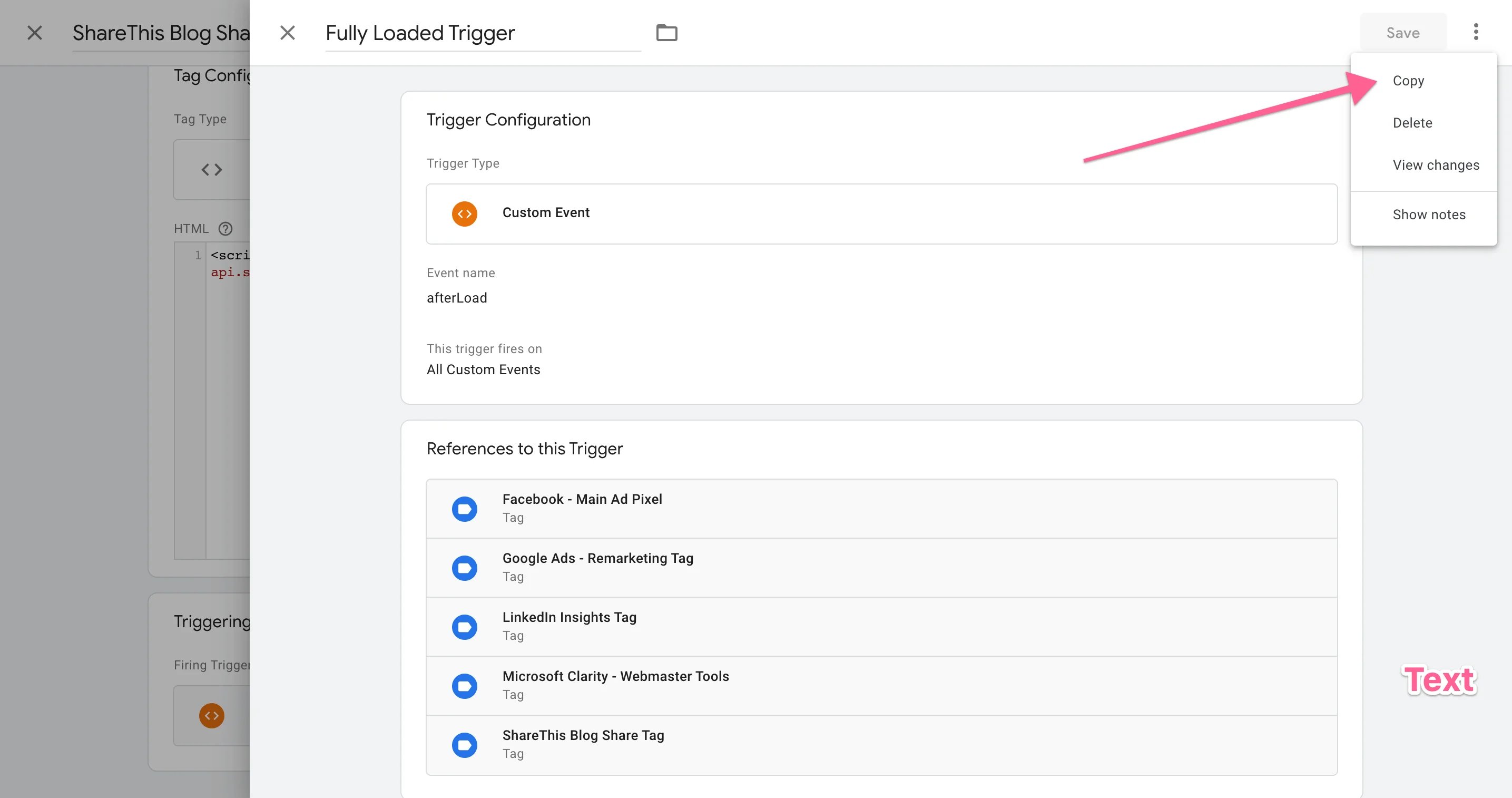
Task: Open the three-dot options menu
Action: point(1477,32)
